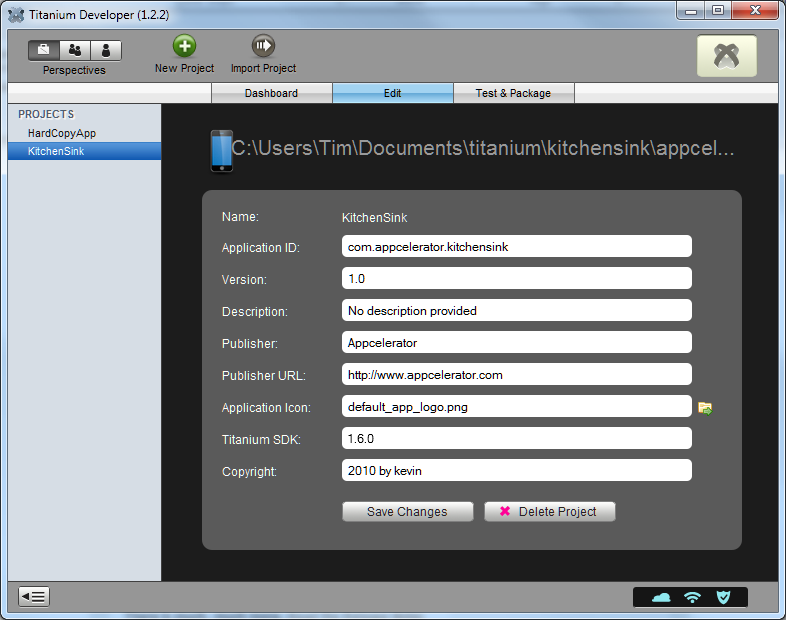Click the Publisher: label

[250, 343]
